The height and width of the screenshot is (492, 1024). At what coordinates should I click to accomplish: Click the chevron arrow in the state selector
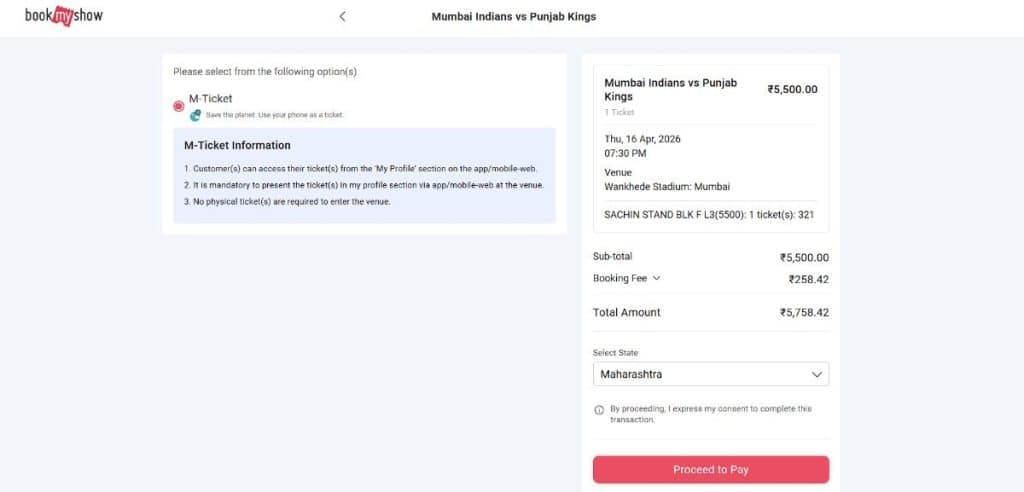[x=817, y=375]
